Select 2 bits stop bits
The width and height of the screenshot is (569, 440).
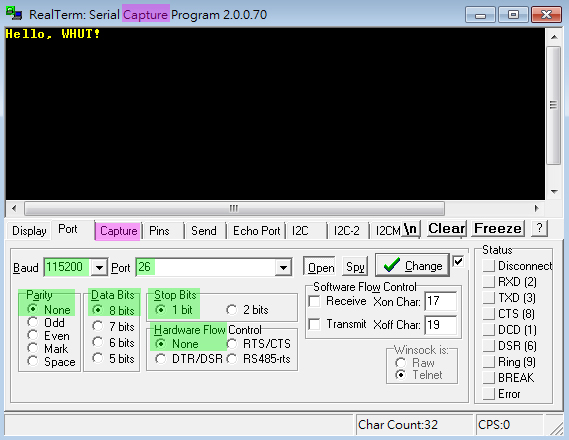247,310
